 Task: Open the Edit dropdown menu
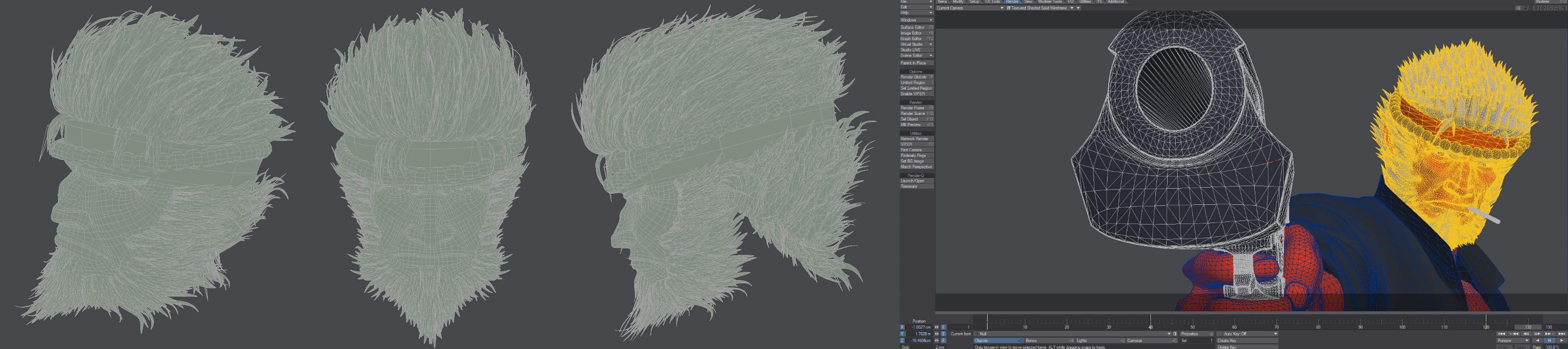coord(917,7)
